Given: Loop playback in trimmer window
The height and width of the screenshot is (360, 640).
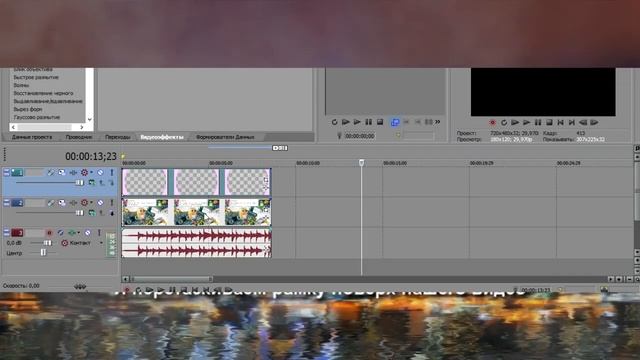Looking at the screenshot, I should (x=334, y=122).
